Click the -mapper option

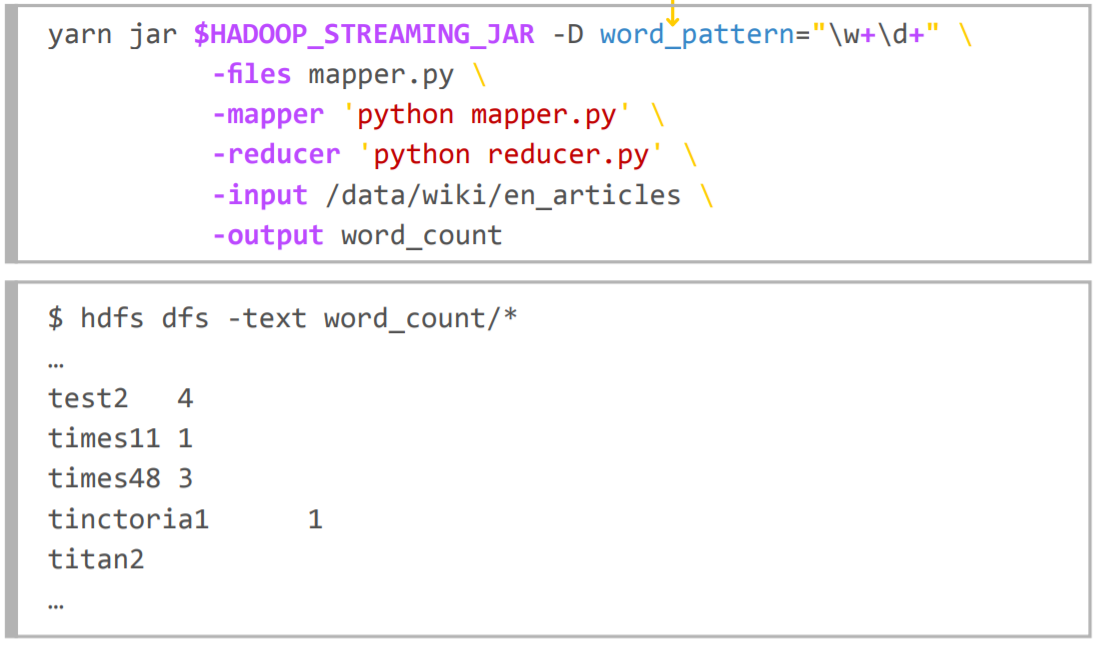tap(267, 115)
